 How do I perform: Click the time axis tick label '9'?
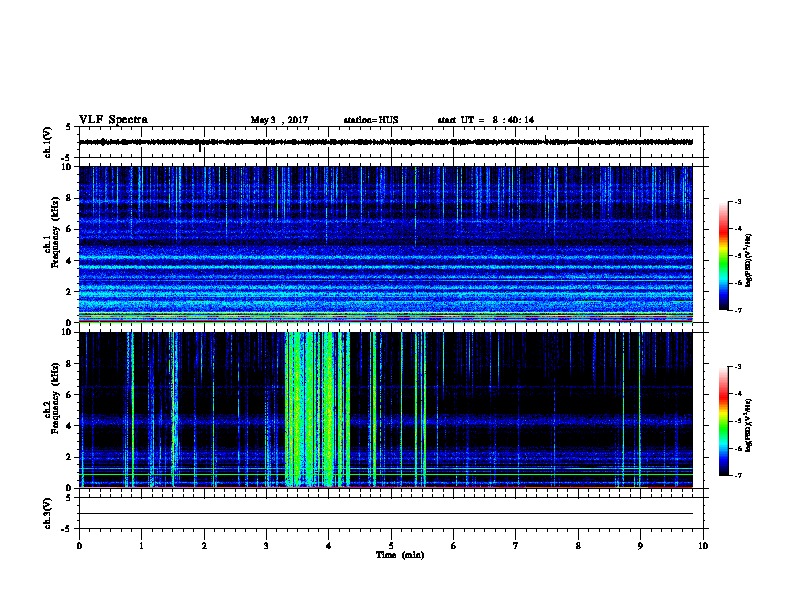[x=640, y=546]
